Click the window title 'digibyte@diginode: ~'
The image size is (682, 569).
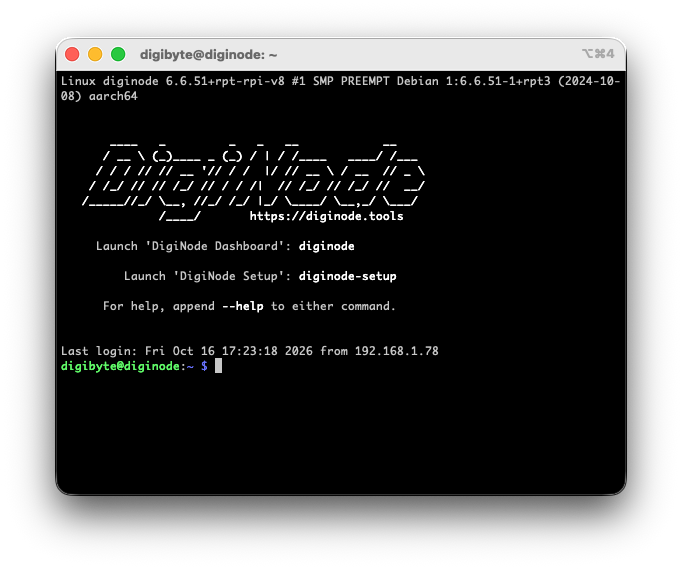[x=208, y=55]
